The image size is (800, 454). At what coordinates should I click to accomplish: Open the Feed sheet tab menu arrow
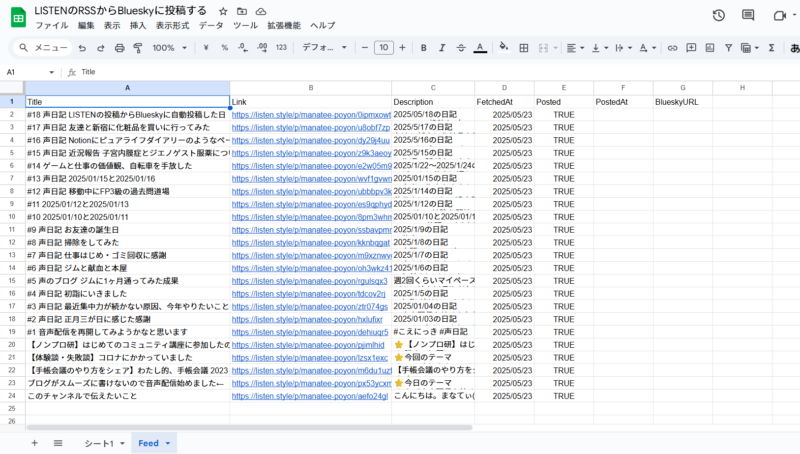pos(167,443)
